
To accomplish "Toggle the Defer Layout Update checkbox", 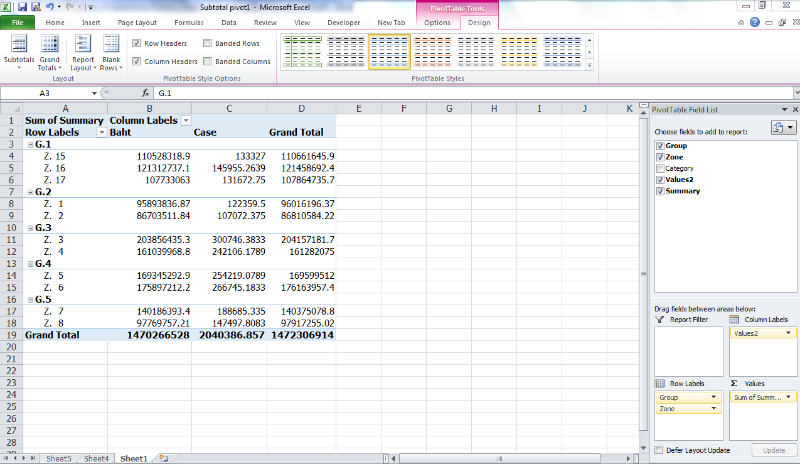I will click(x=658, y=450).
